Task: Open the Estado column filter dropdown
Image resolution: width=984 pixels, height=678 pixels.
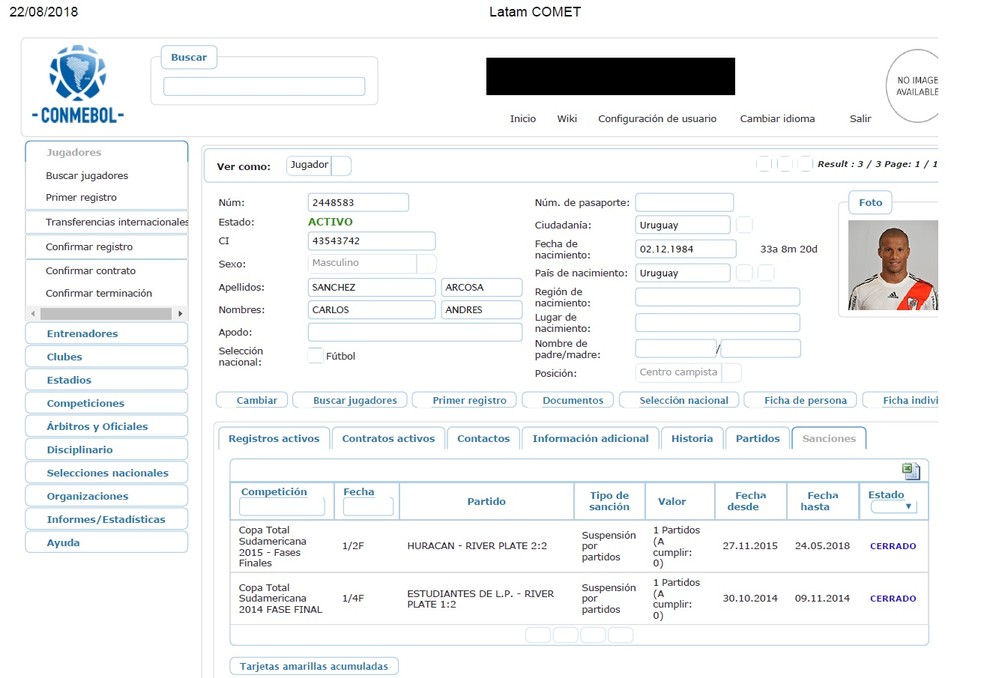Action: point(893,507)
